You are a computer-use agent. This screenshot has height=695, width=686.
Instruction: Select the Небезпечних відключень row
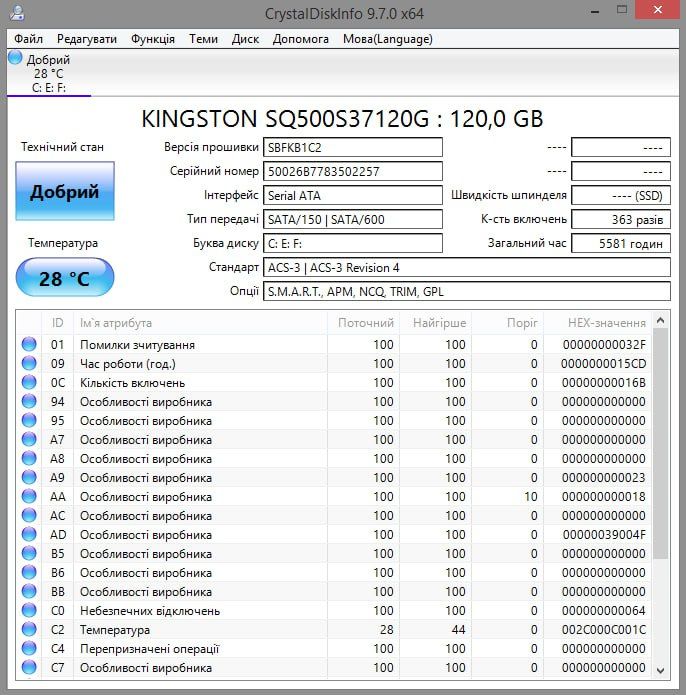334,610
